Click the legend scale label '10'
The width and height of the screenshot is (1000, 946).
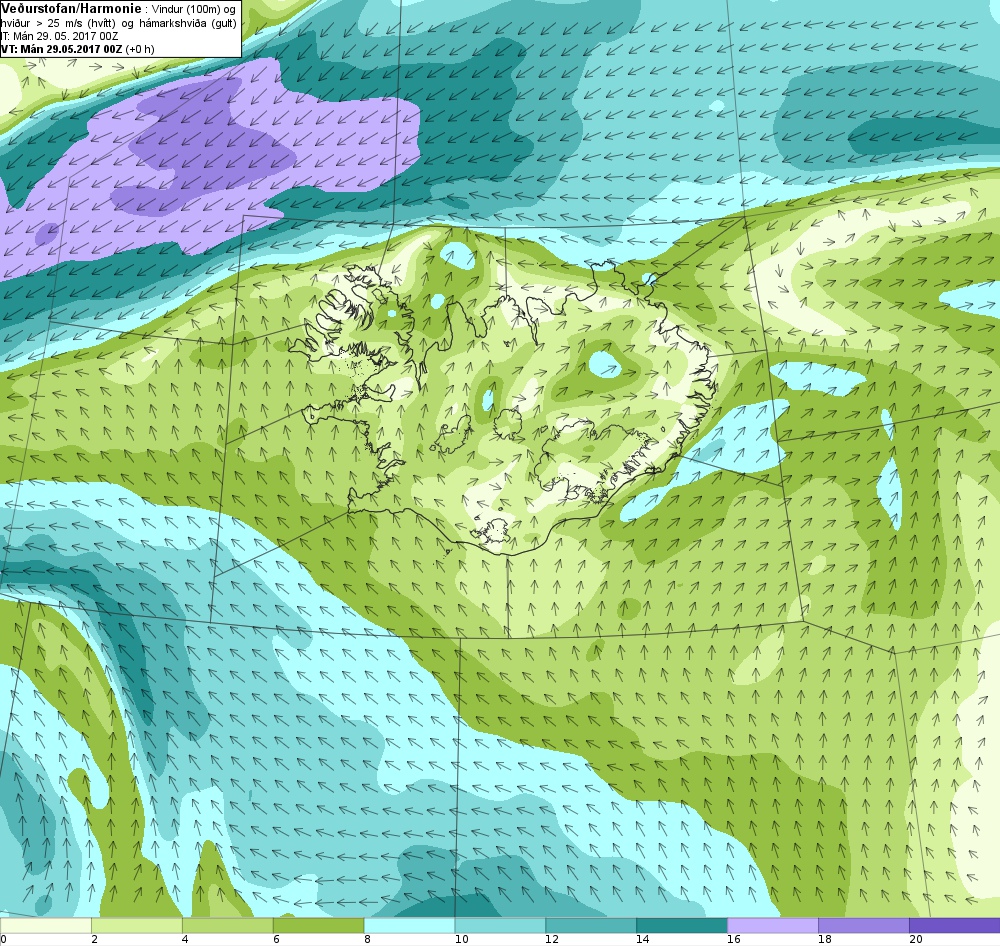point(462,940)
